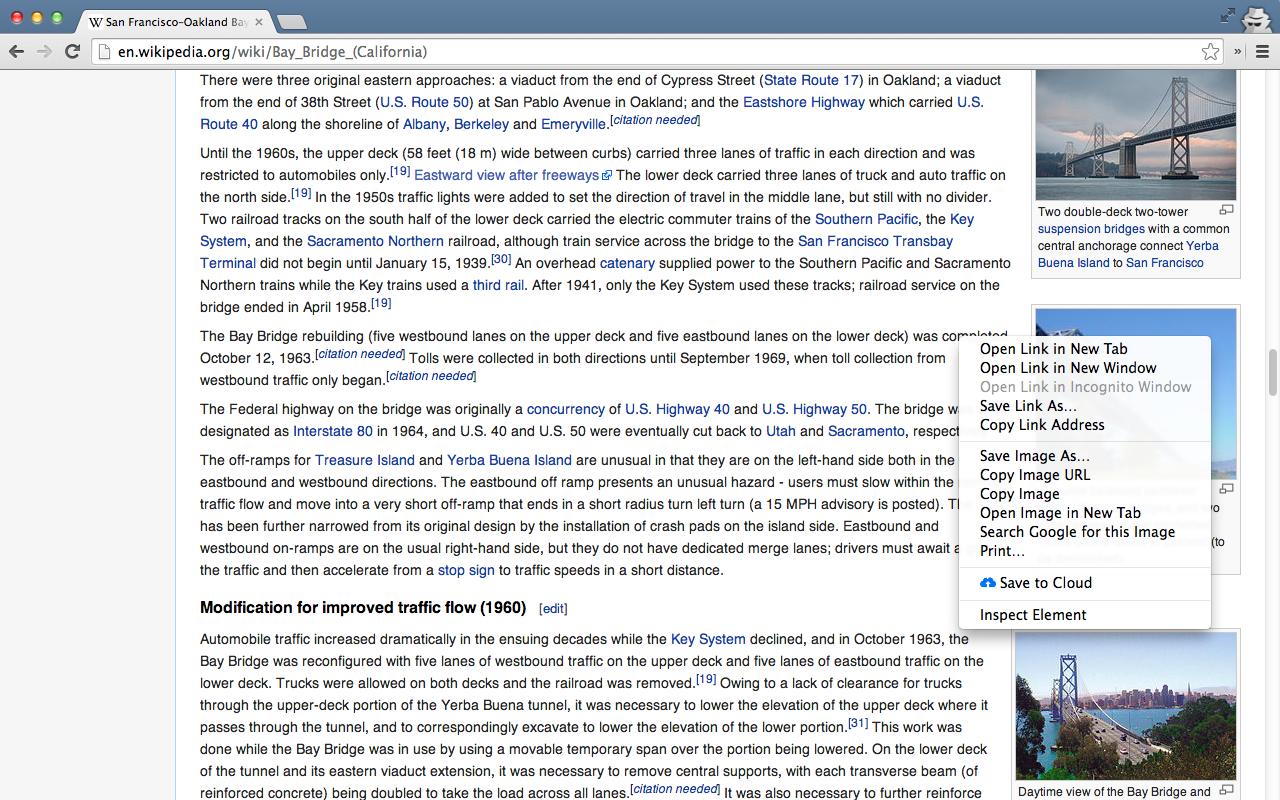Click the suspension bridges link in the caption
The width and height of the screenshot is (1280, 800).
tap(1091, 229)
